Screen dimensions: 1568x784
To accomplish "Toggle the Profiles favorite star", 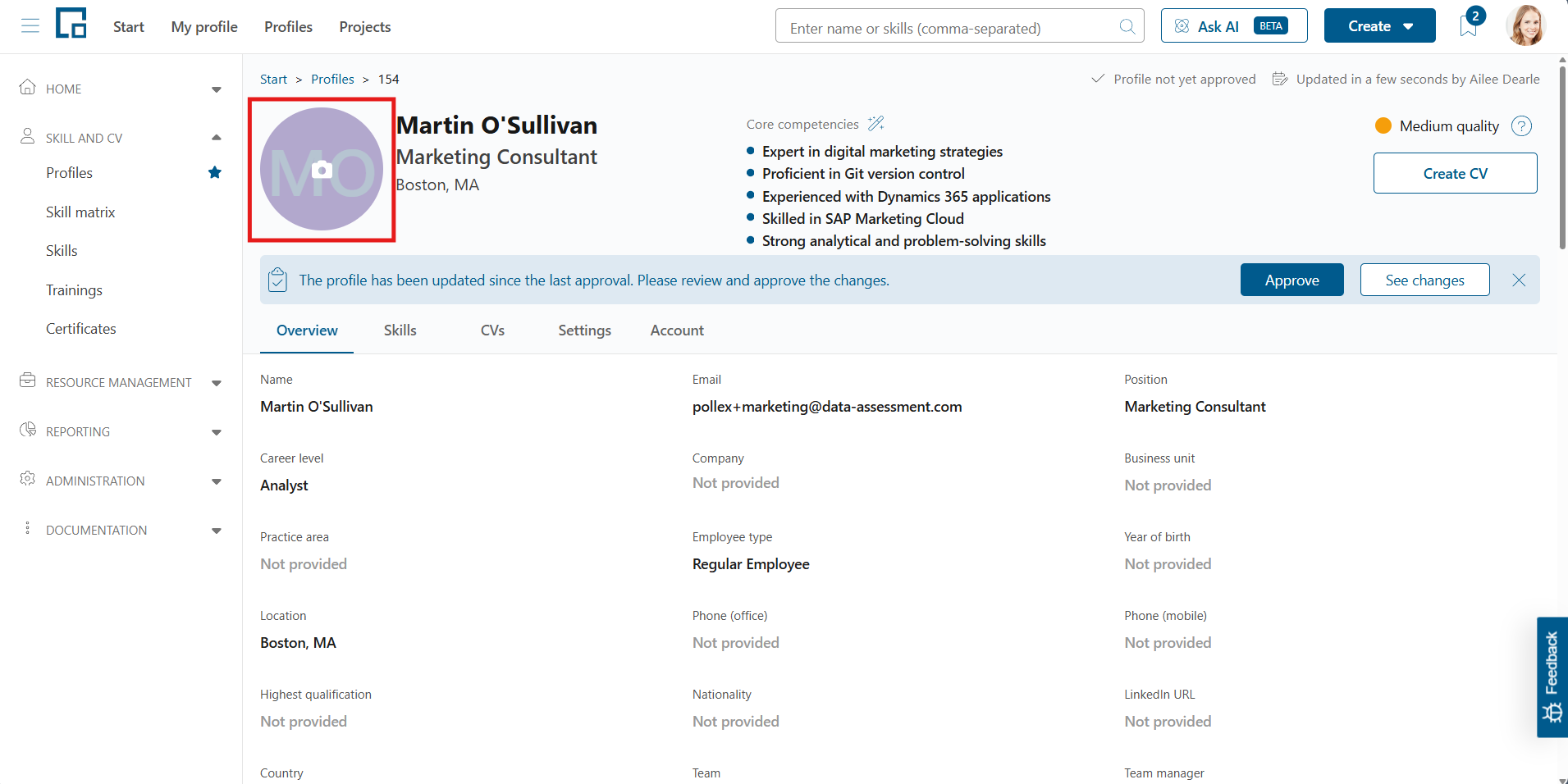I will (215, 172).
